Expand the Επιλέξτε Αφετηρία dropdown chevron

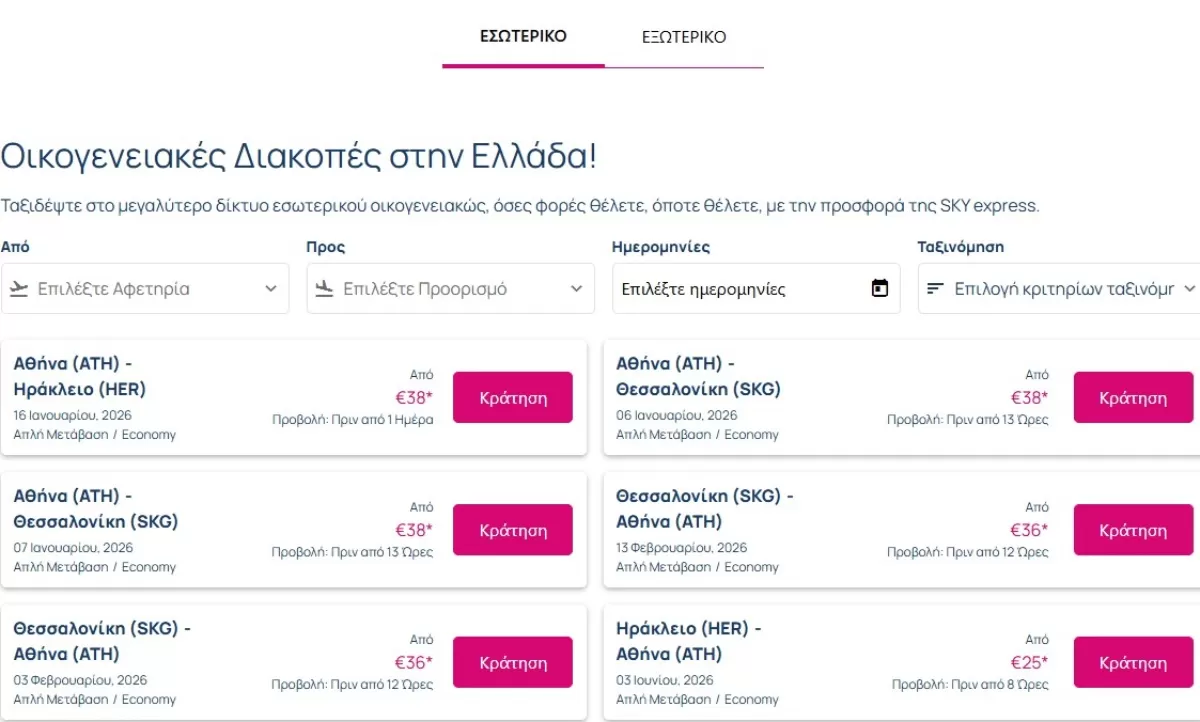click(270, 289)
